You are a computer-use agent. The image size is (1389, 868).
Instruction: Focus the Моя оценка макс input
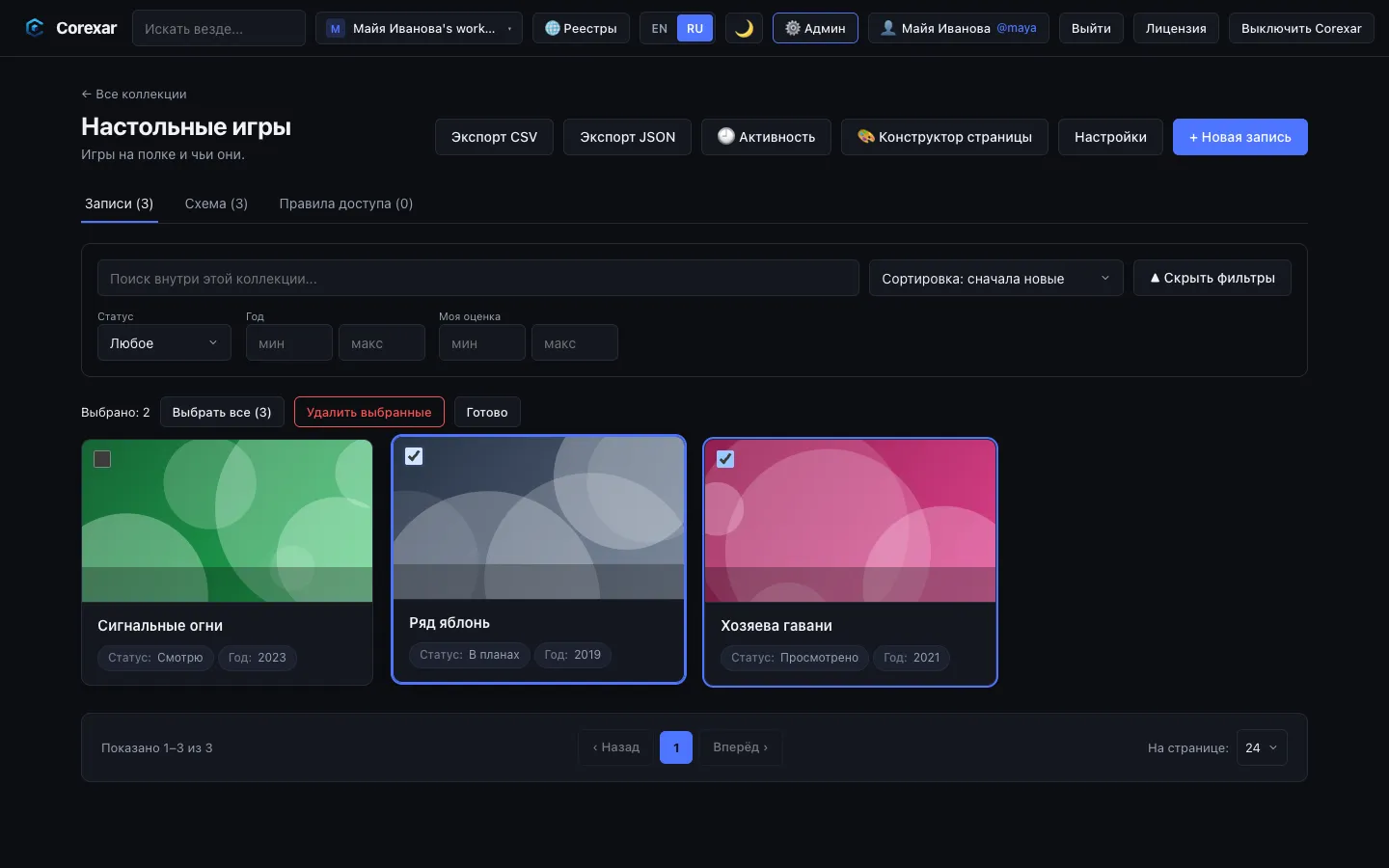coord(575,342)
